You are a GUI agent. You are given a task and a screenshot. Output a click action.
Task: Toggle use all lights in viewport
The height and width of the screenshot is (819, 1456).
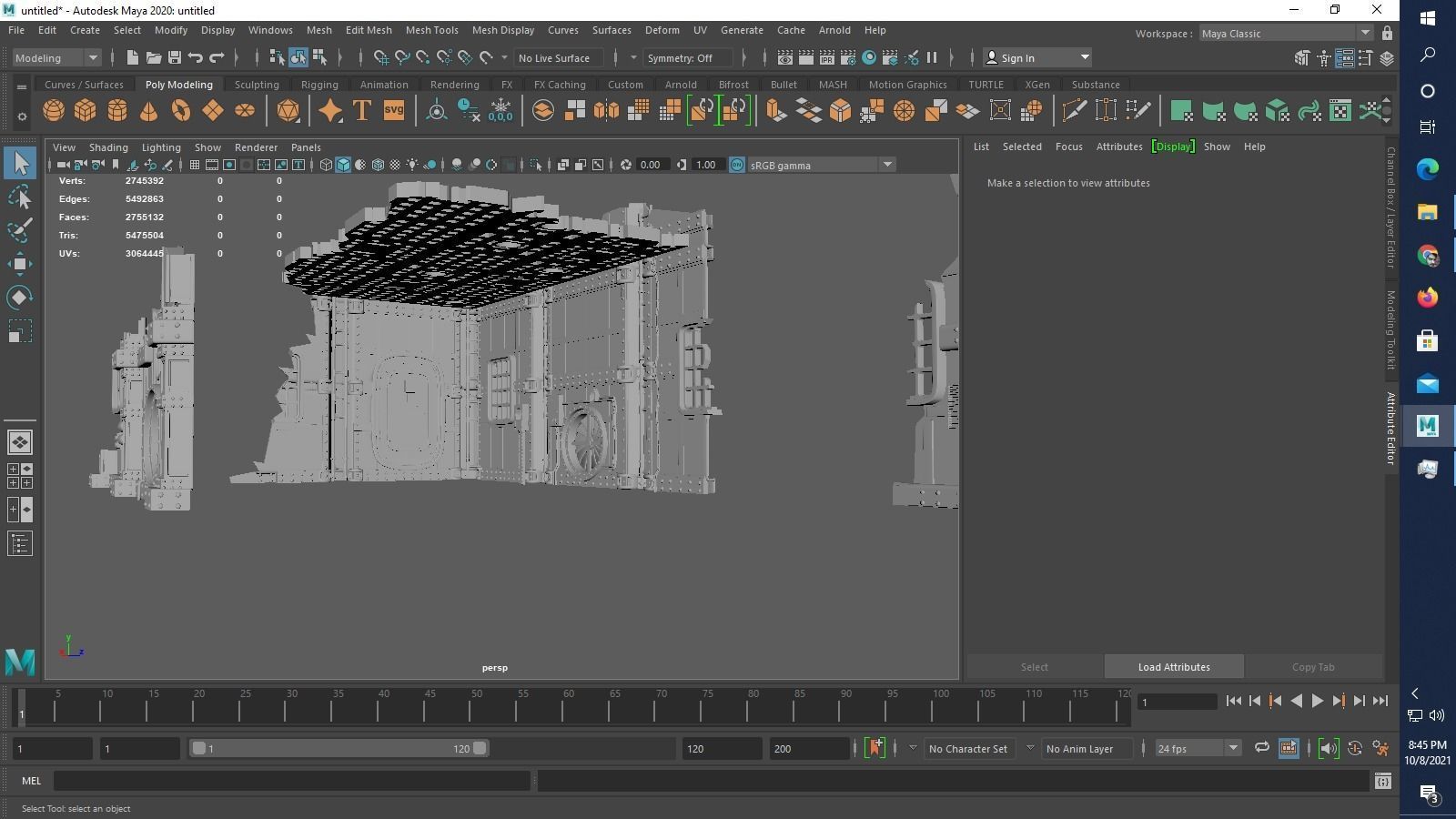[412, 165]
